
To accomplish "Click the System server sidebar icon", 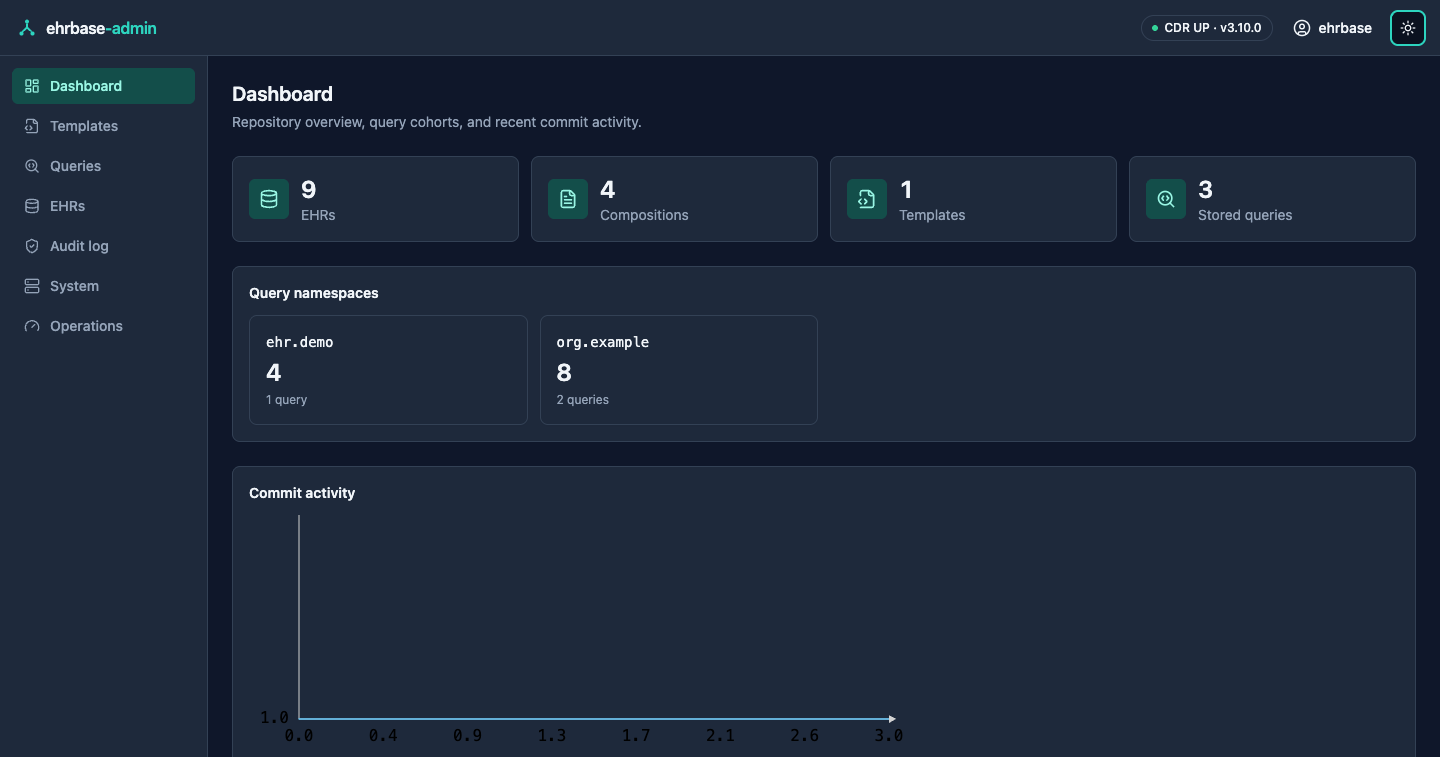I will coord(32,286).
